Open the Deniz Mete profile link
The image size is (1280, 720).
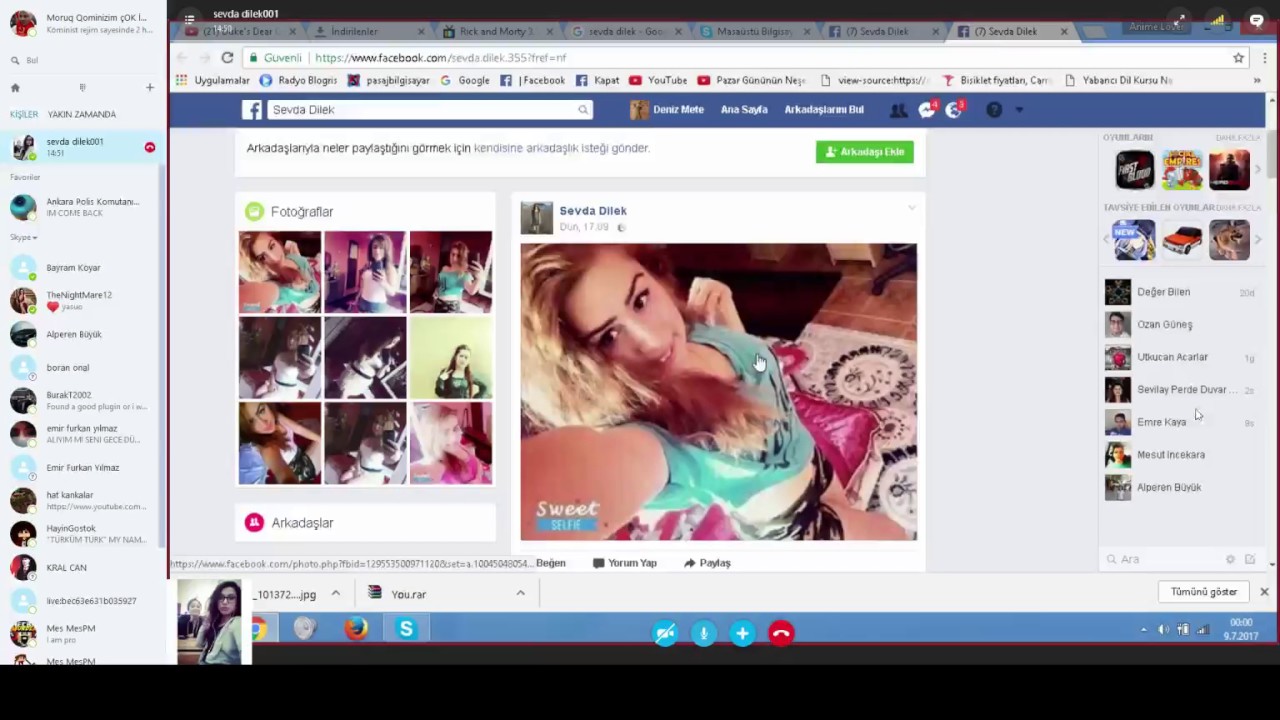point(667,110)
